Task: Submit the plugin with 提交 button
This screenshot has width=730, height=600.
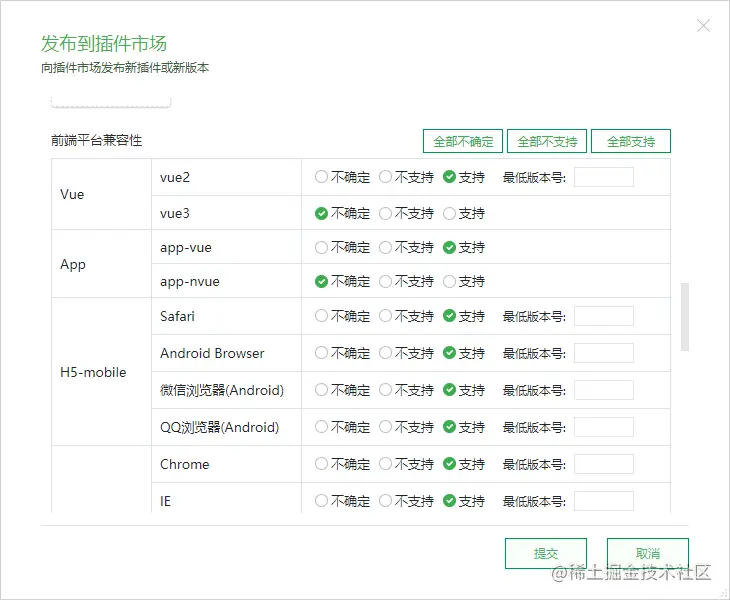Action: pos(546,553)
